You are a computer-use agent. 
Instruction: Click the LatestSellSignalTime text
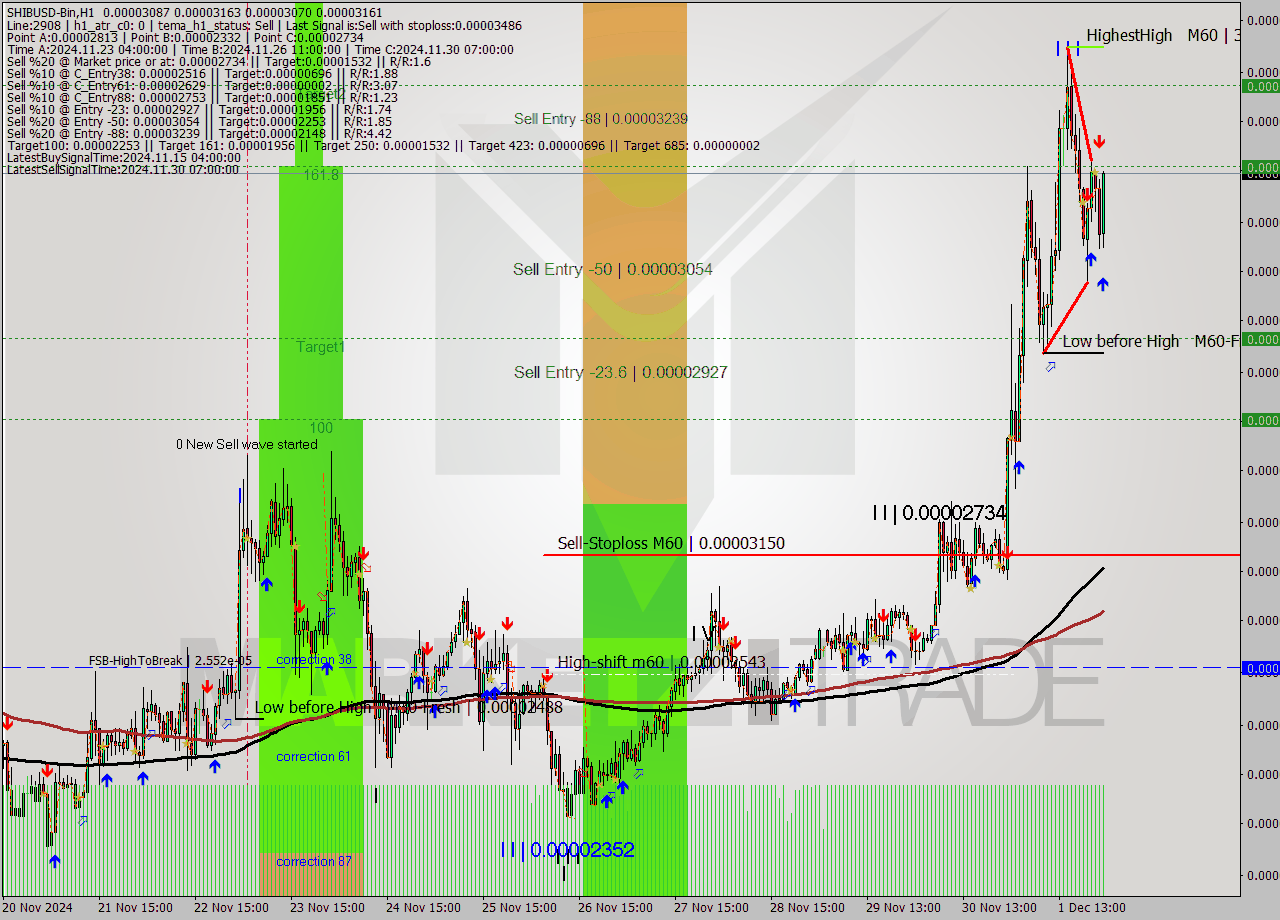click(x=123, y=169)
